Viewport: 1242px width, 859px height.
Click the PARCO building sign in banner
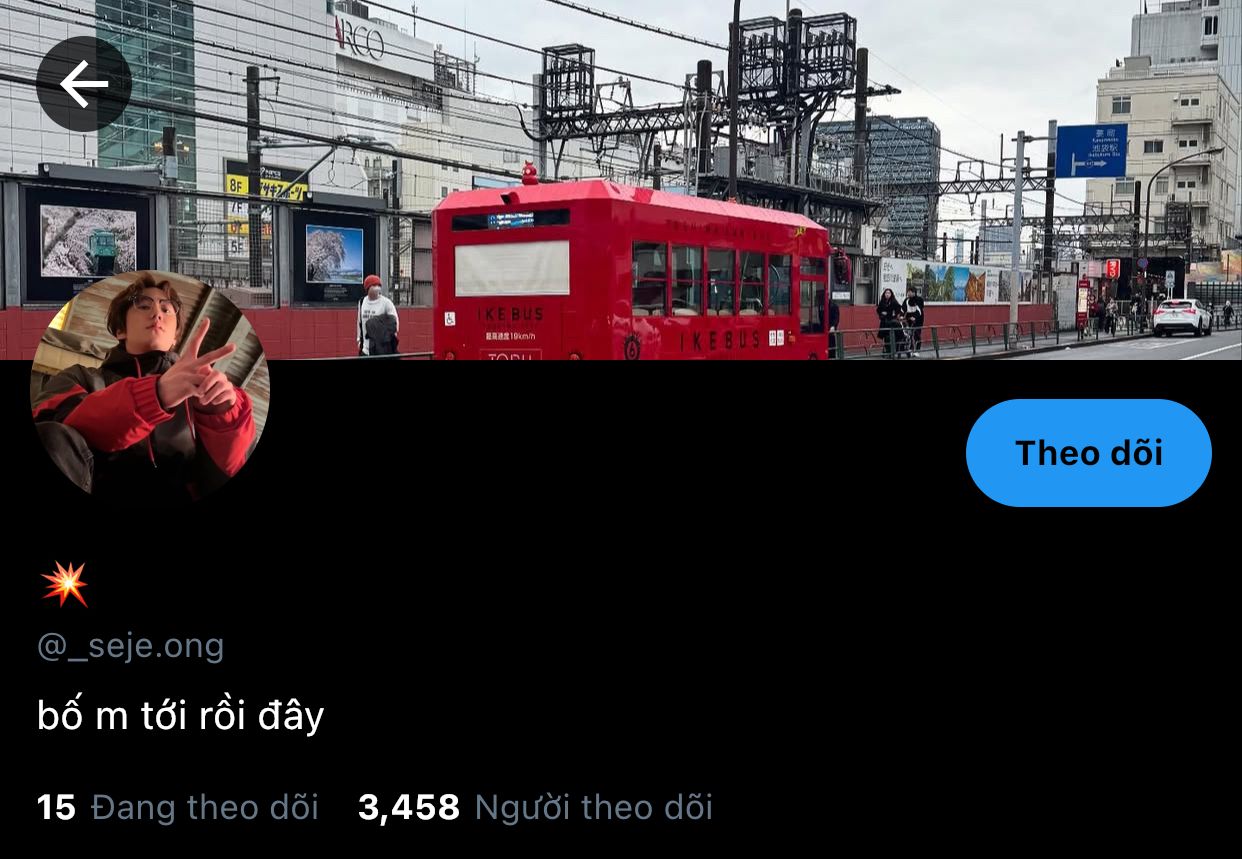(x=360, y=40)
